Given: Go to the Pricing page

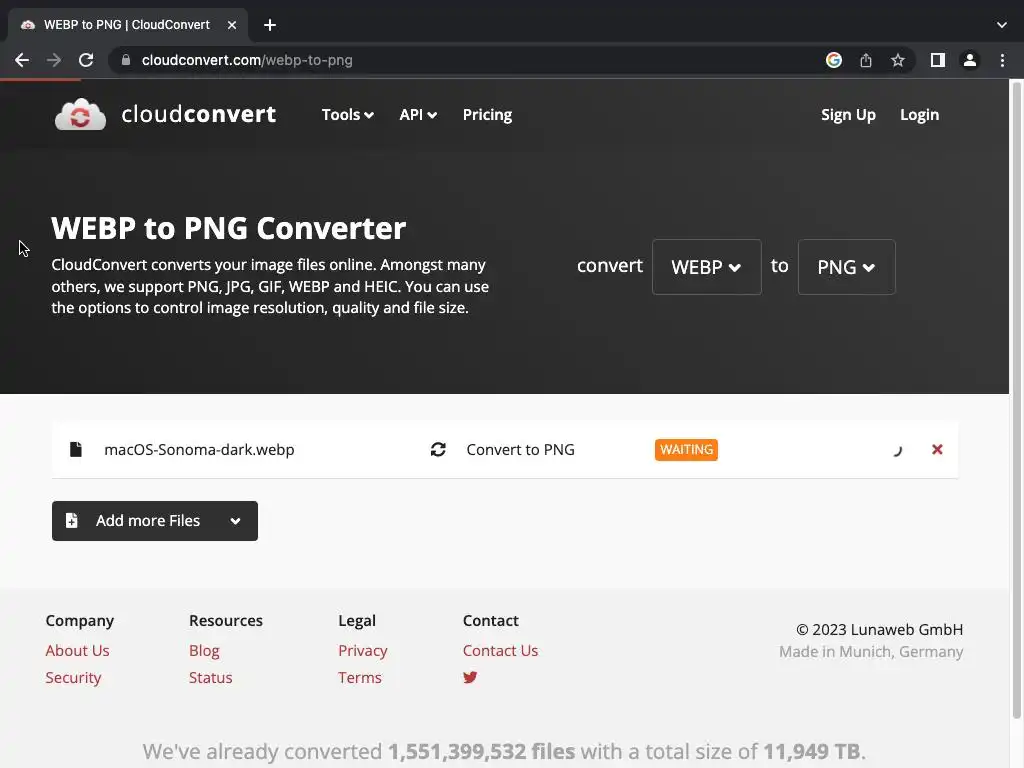Looking at the screenshot, I should (x=487, y=115).
